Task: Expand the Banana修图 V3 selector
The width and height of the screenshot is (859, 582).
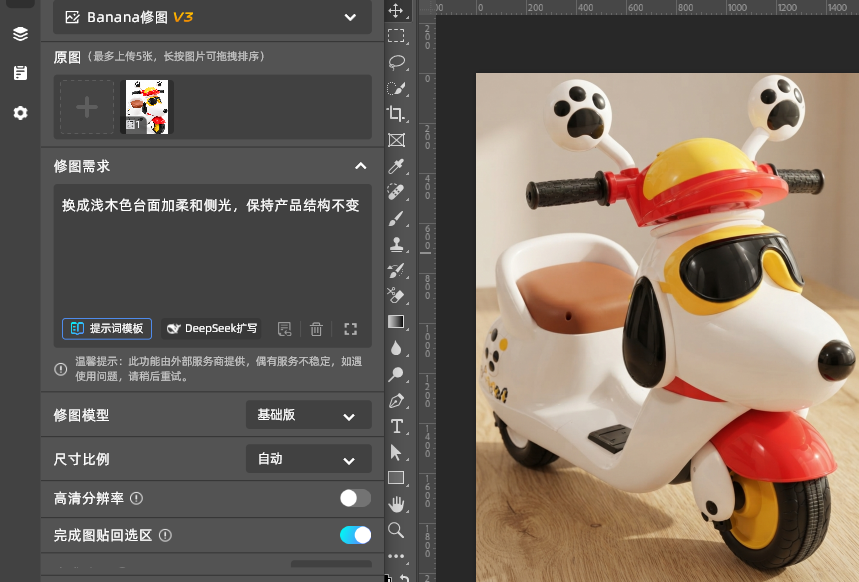Action: tap(212, 17)
